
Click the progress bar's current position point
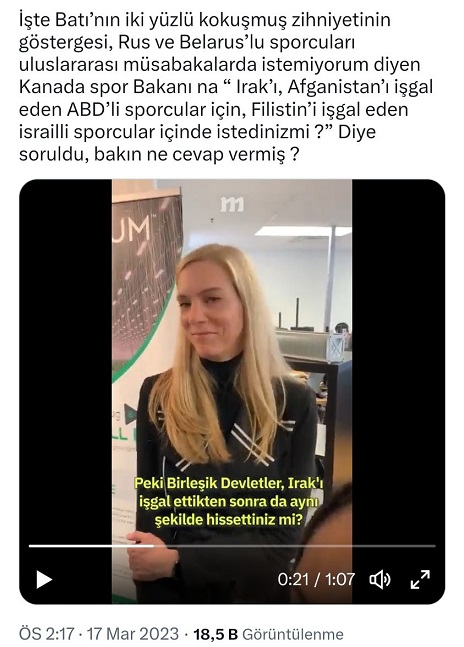click(153, 546)
